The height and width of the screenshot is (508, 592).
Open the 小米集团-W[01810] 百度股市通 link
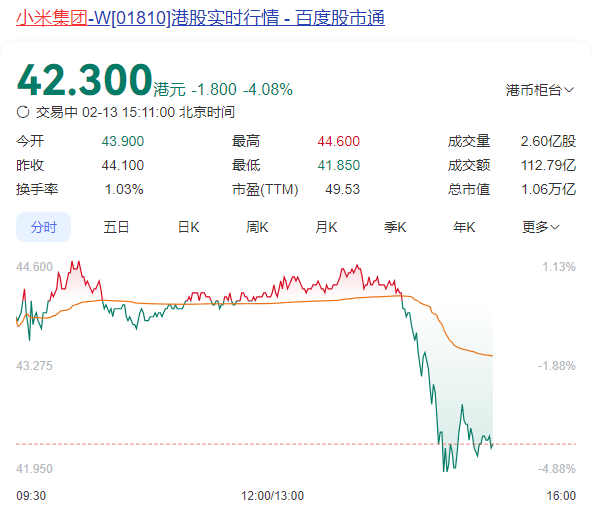click(x=200, y=18)
